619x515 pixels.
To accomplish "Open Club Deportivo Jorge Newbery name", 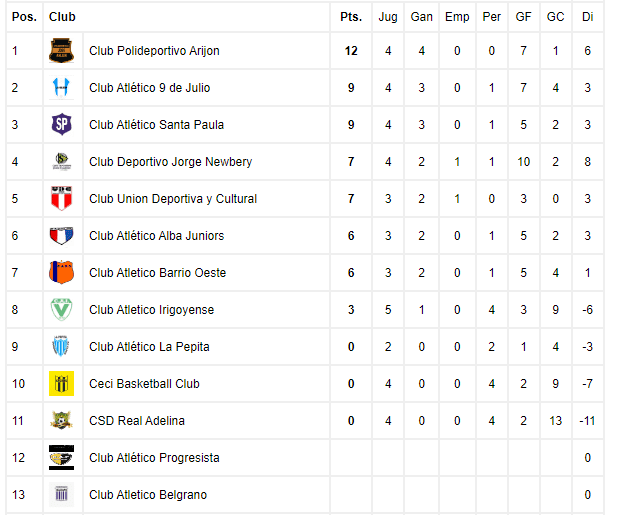I will (171, 161).
